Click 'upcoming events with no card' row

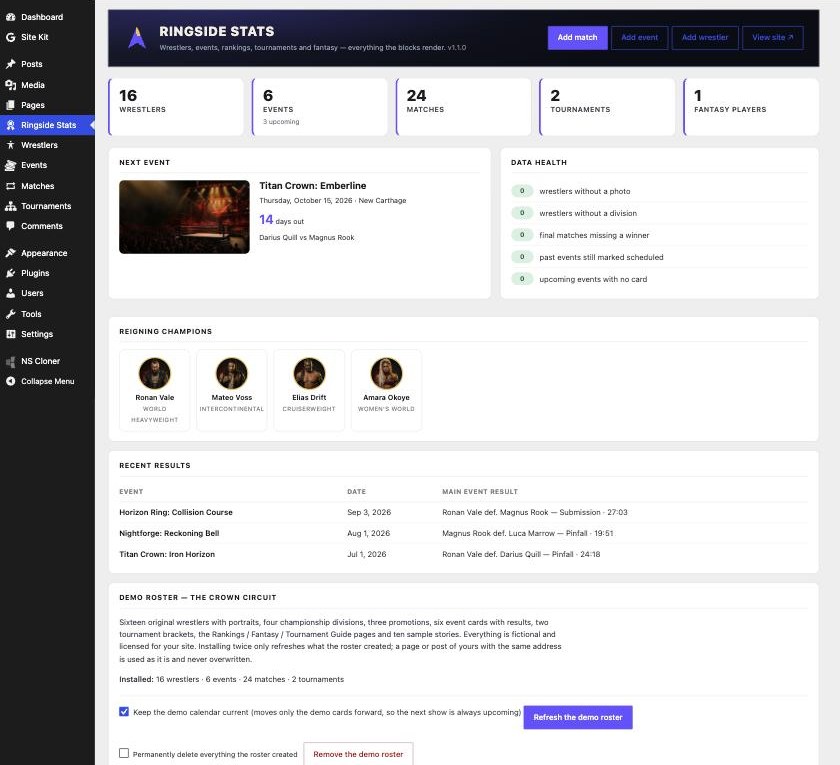[x=659, y=279]
